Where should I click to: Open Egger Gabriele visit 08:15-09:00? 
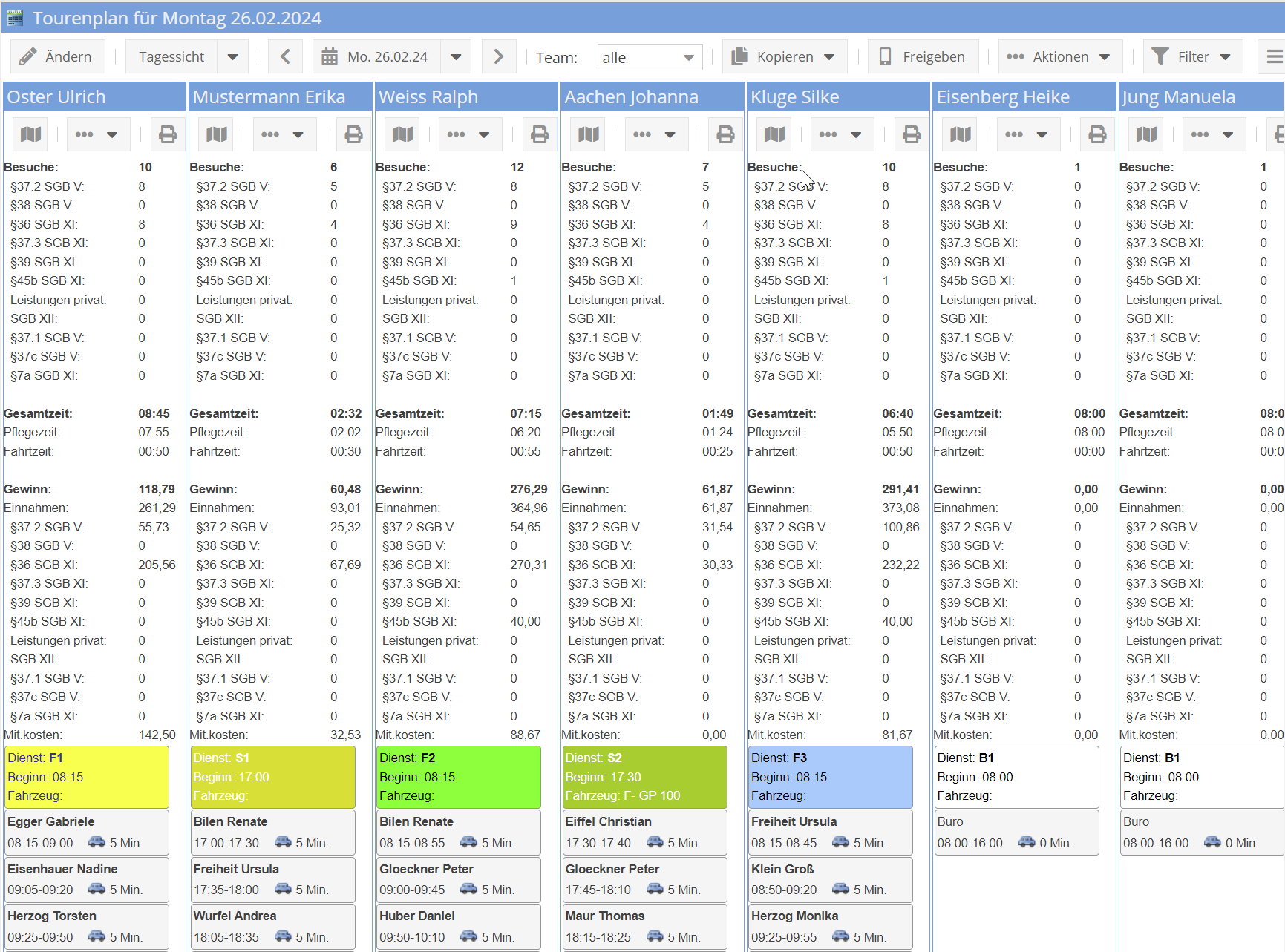click(87, 832)
